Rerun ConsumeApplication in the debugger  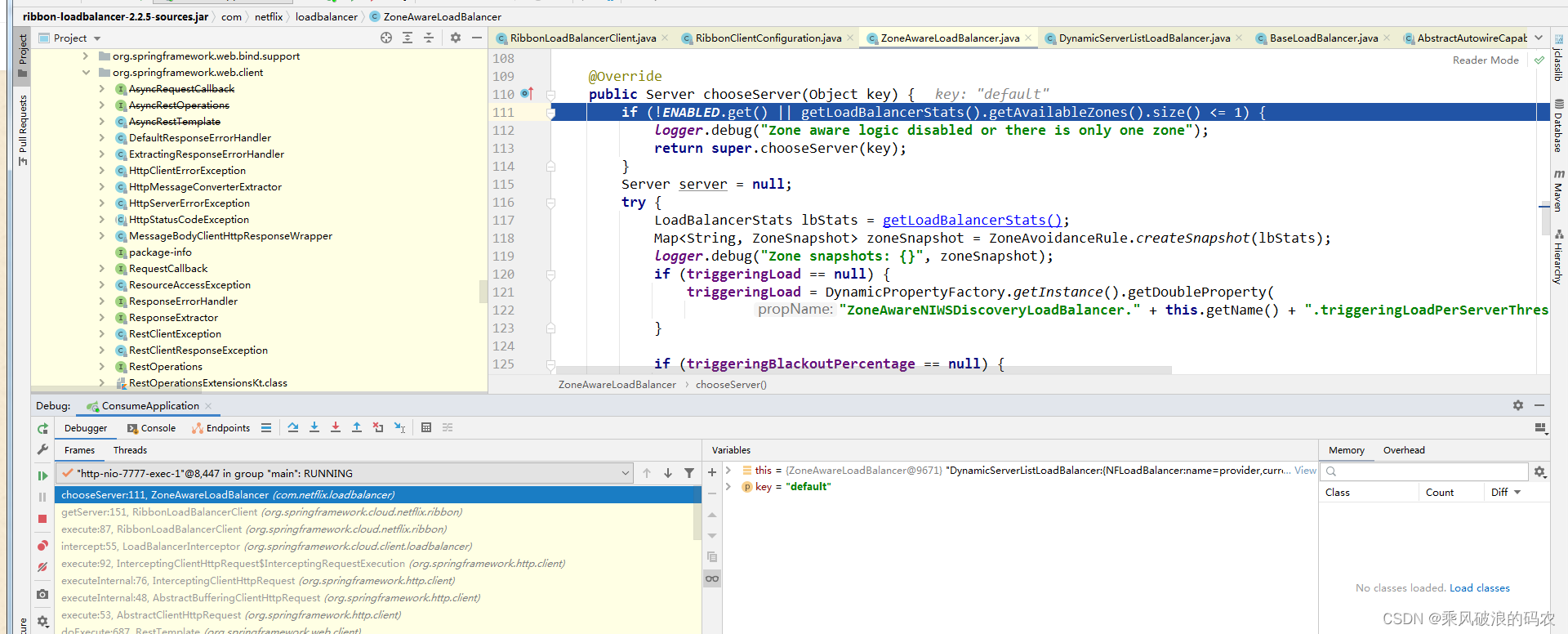[42, 428]
